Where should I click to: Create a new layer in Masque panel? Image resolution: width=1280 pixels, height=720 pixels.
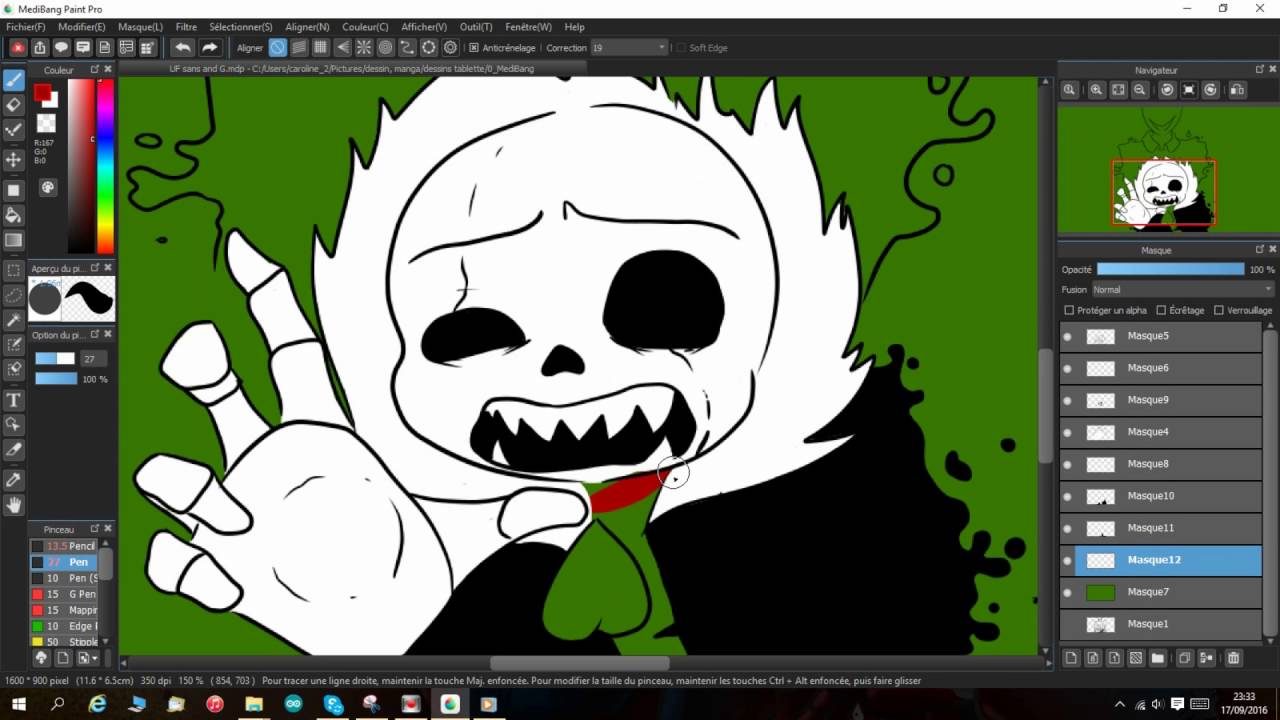[1070, 658]
